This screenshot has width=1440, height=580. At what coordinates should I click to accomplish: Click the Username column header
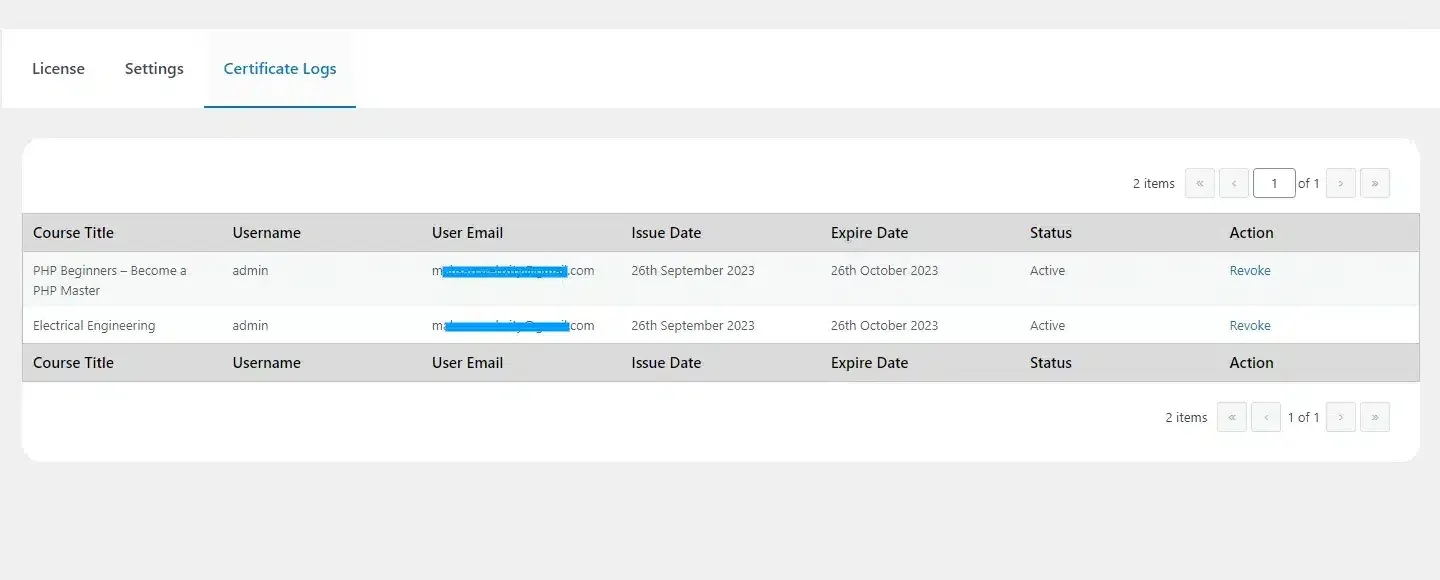[x=266, y=232]
